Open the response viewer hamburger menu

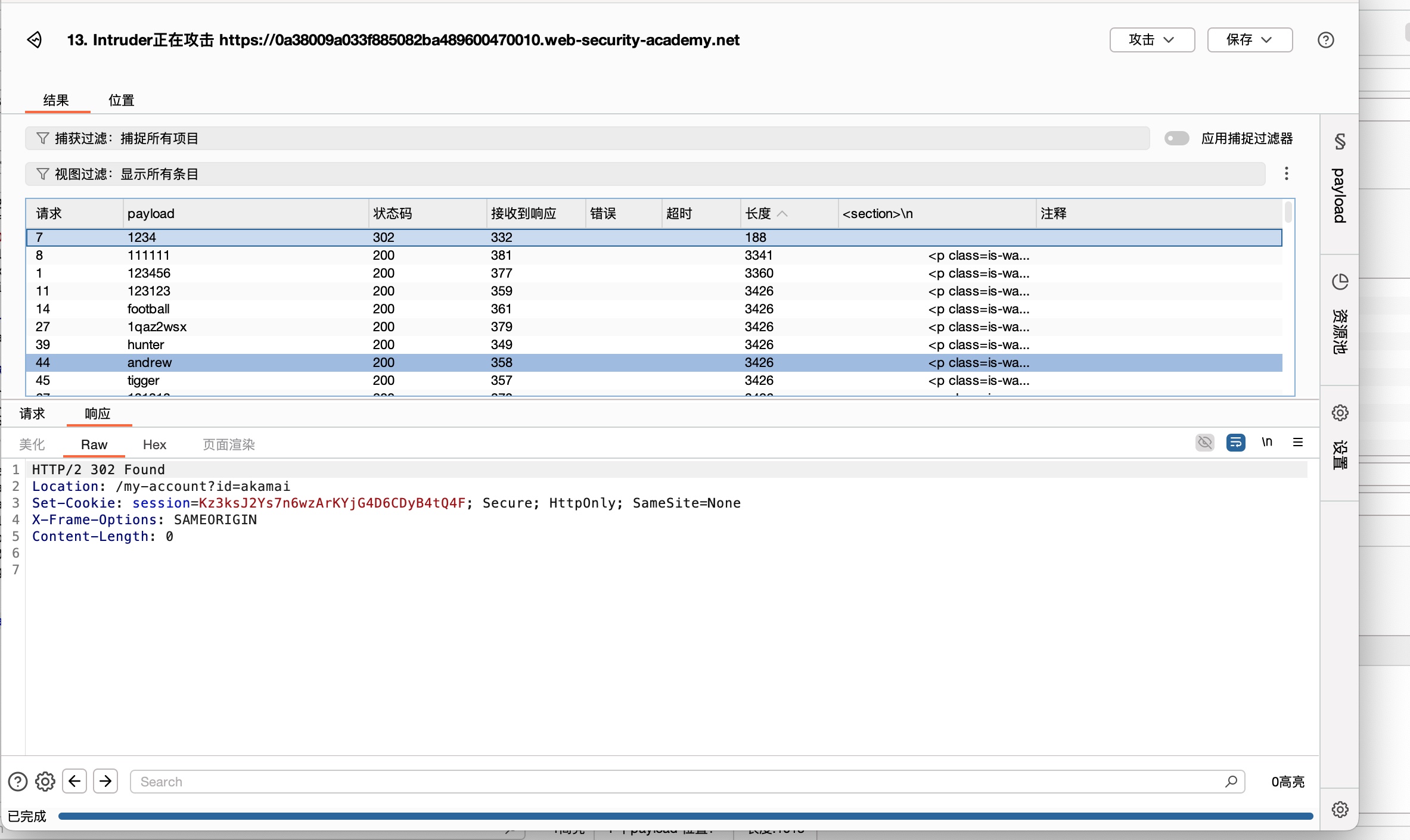[1297, 442]
